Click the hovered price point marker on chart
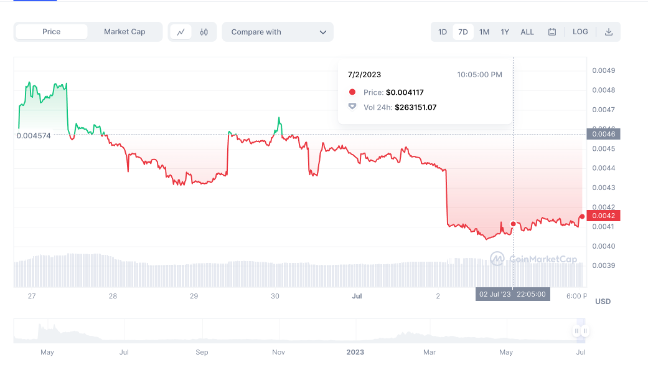 513,224
